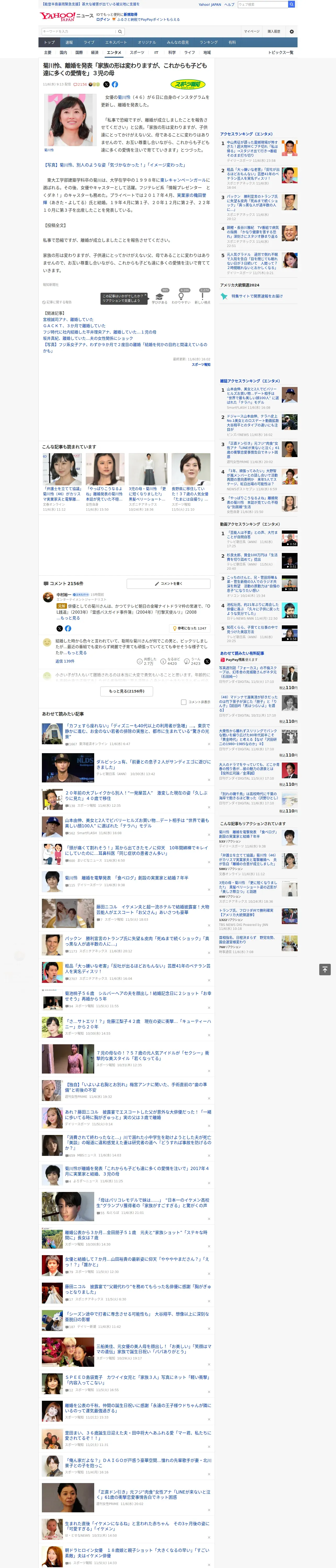Open comment count 2156 beside article date
Viewport: 336px width, 1568px height.
[x=81, y=85]
